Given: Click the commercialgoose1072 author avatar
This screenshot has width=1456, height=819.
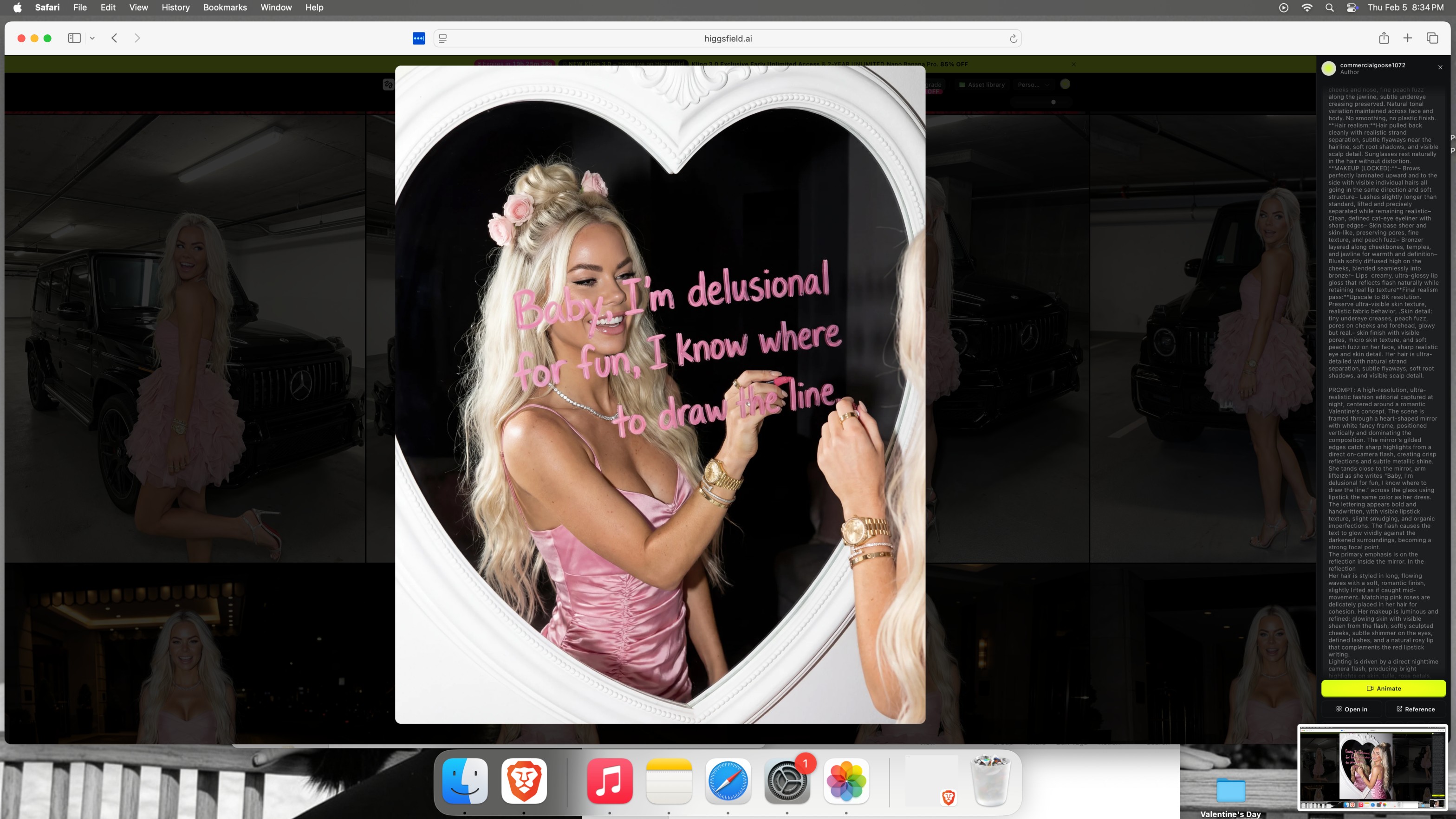Looking at the screenshot, I should [x=1328, y=68].
